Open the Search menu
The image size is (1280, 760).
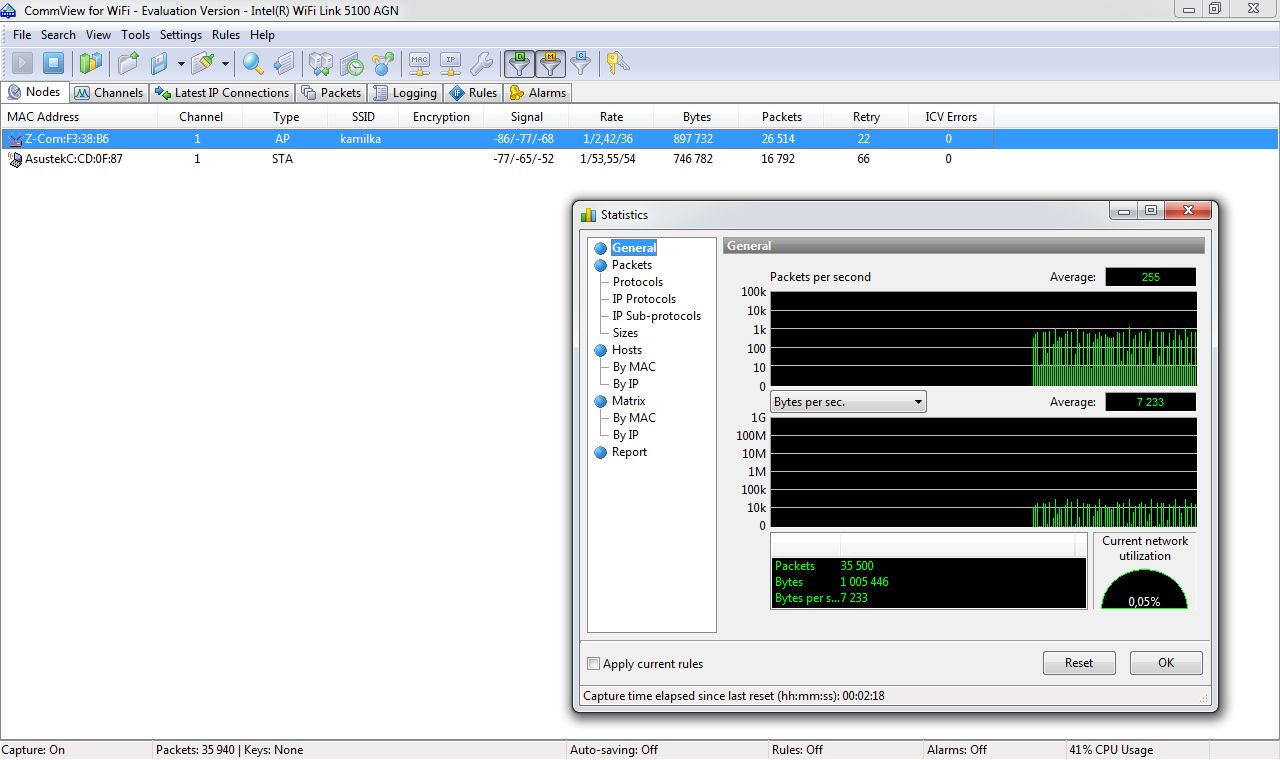pos(58,35)
